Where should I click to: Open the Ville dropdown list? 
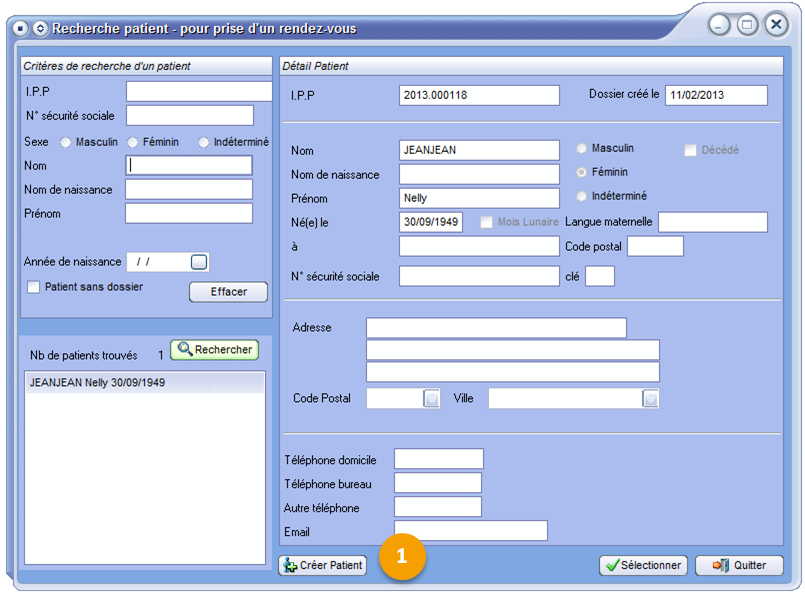click(650, 399)
